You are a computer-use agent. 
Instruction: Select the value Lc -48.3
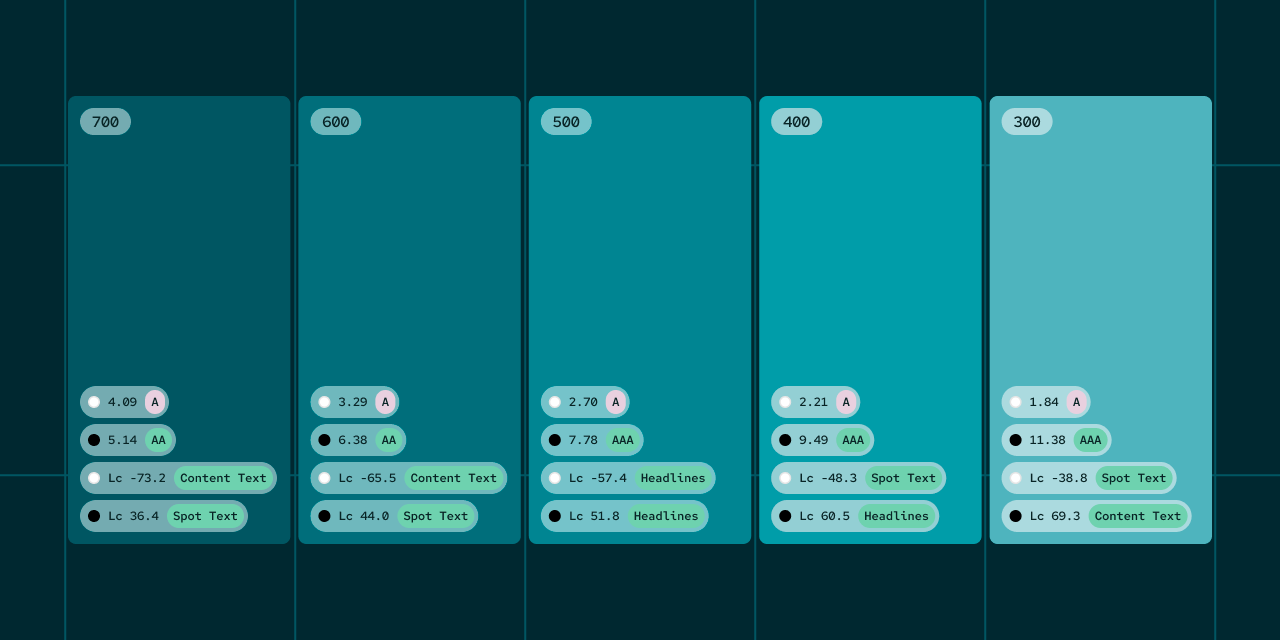828,478
